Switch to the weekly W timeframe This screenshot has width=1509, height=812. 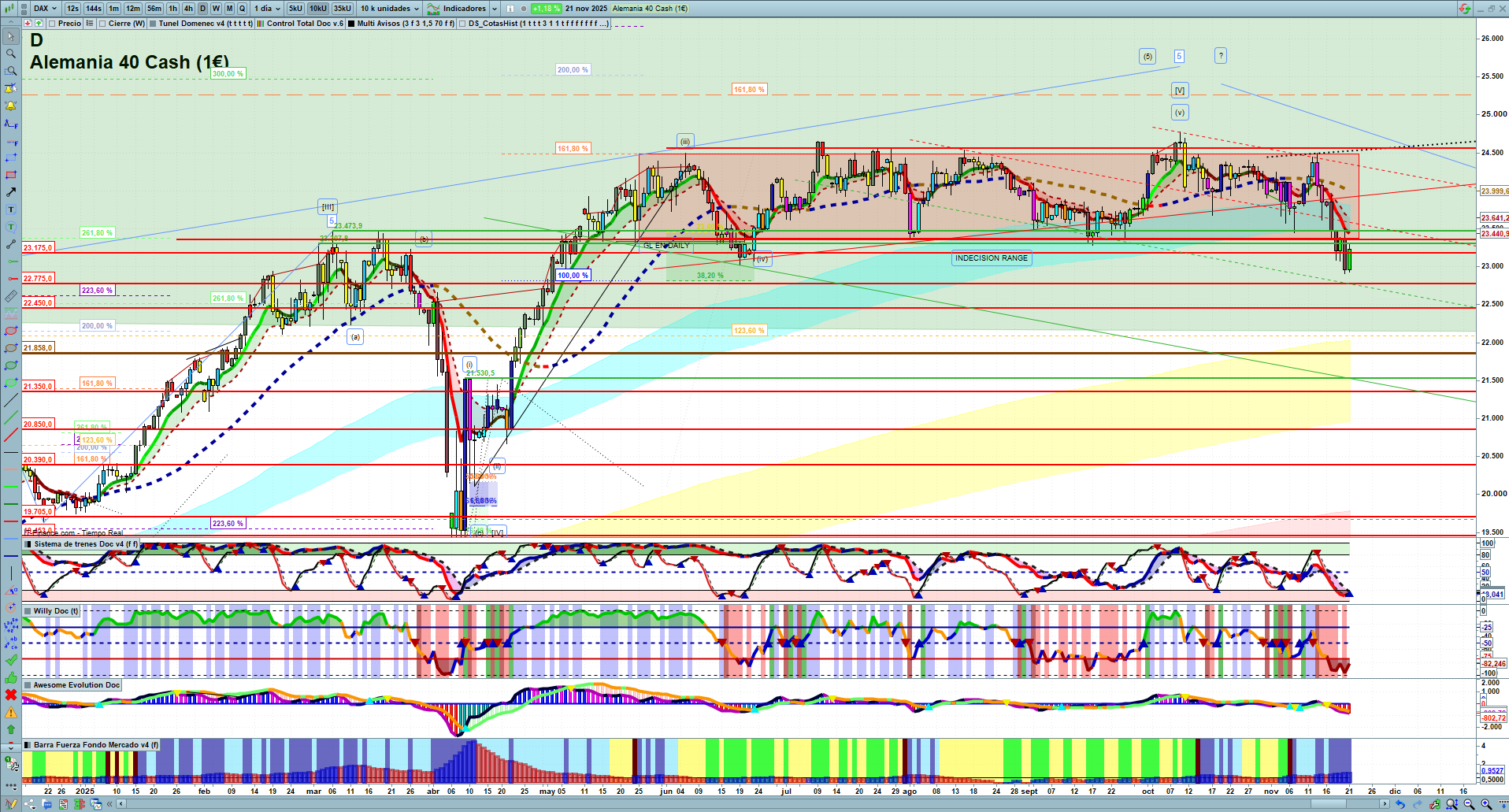(216, 9)
